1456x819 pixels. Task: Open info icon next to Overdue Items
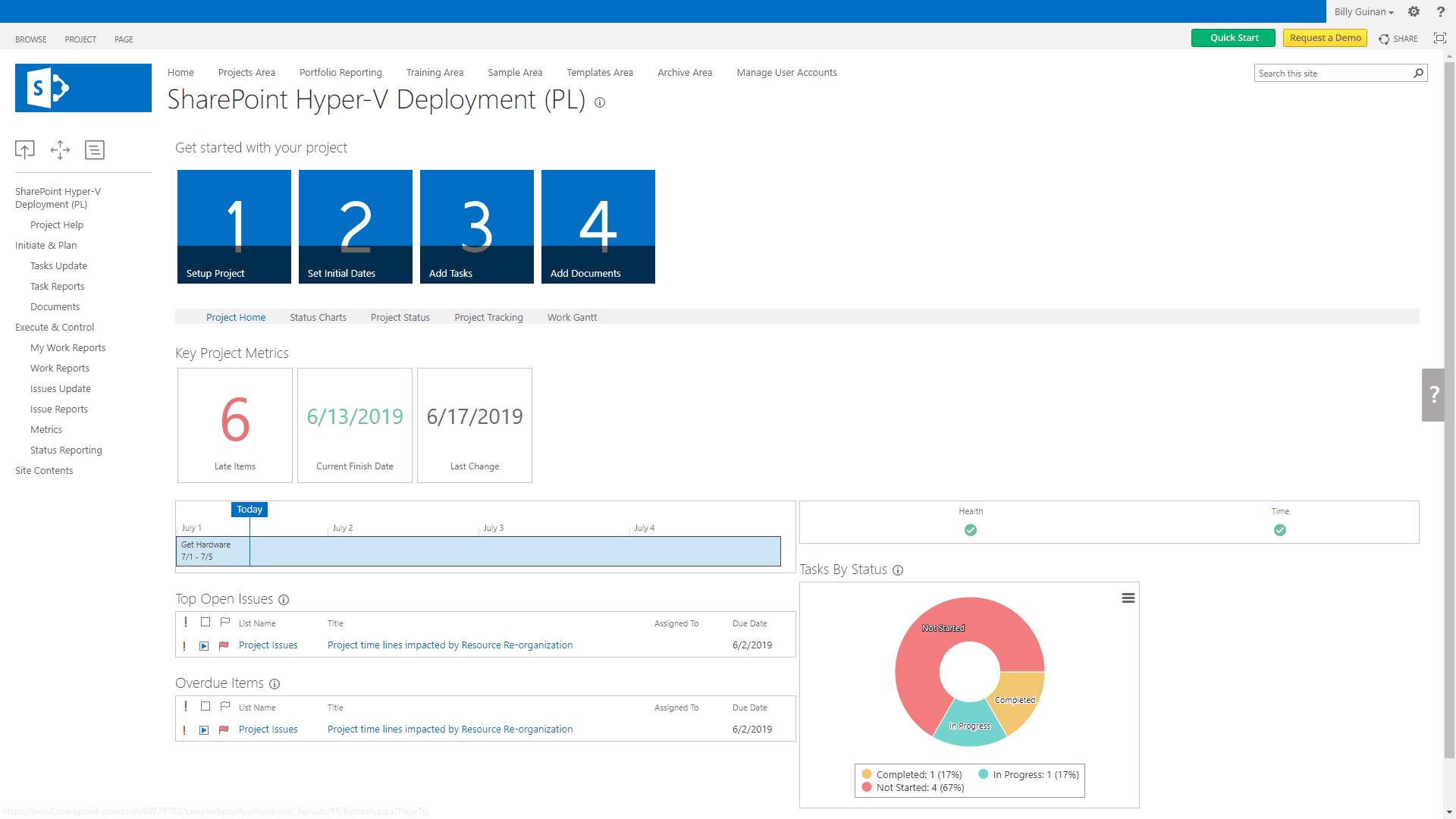275,684
